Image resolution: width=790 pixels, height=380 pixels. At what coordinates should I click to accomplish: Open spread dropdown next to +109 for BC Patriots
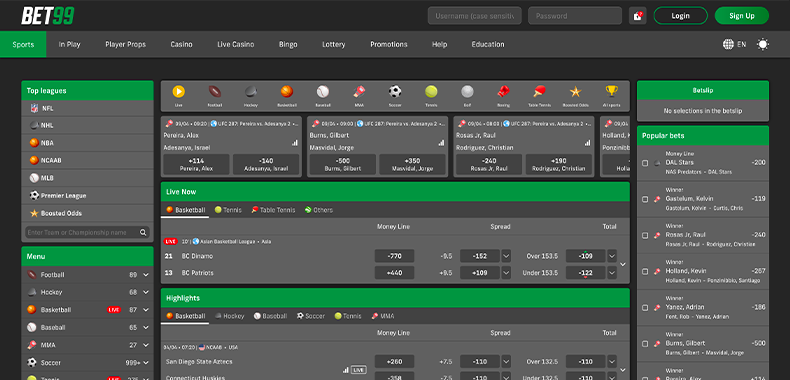click(506, 273)
